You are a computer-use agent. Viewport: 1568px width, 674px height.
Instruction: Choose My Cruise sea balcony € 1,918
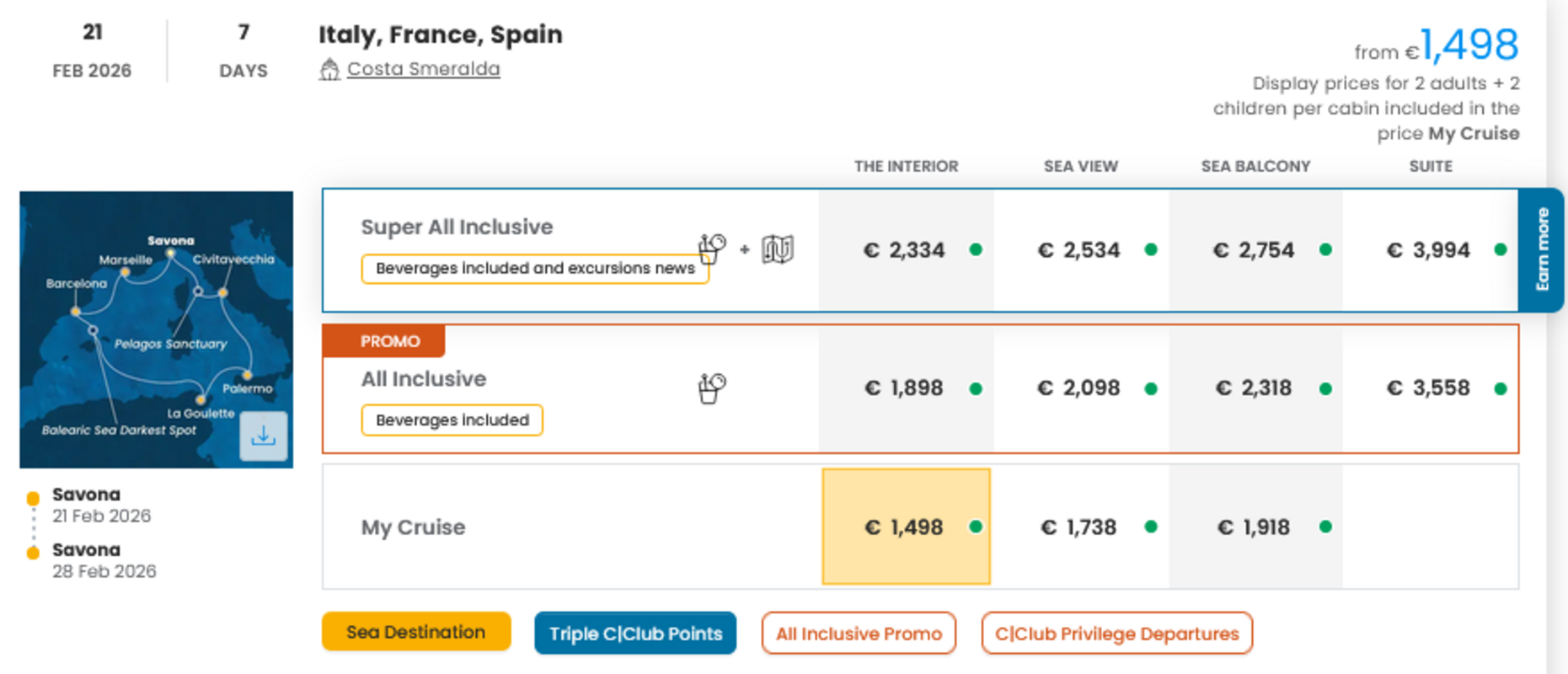tap(1254, 527)
